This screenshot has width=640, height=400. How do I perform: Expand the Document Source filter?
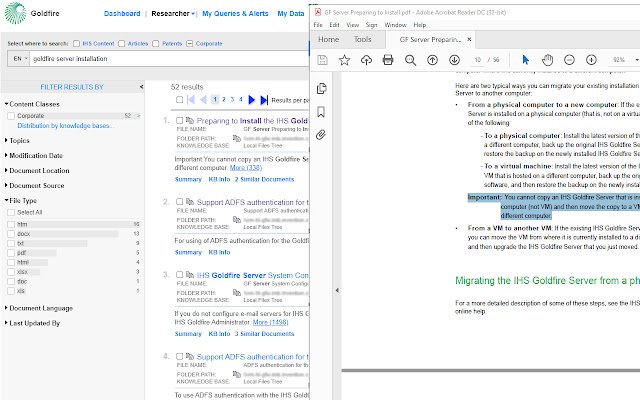point(6,185)
